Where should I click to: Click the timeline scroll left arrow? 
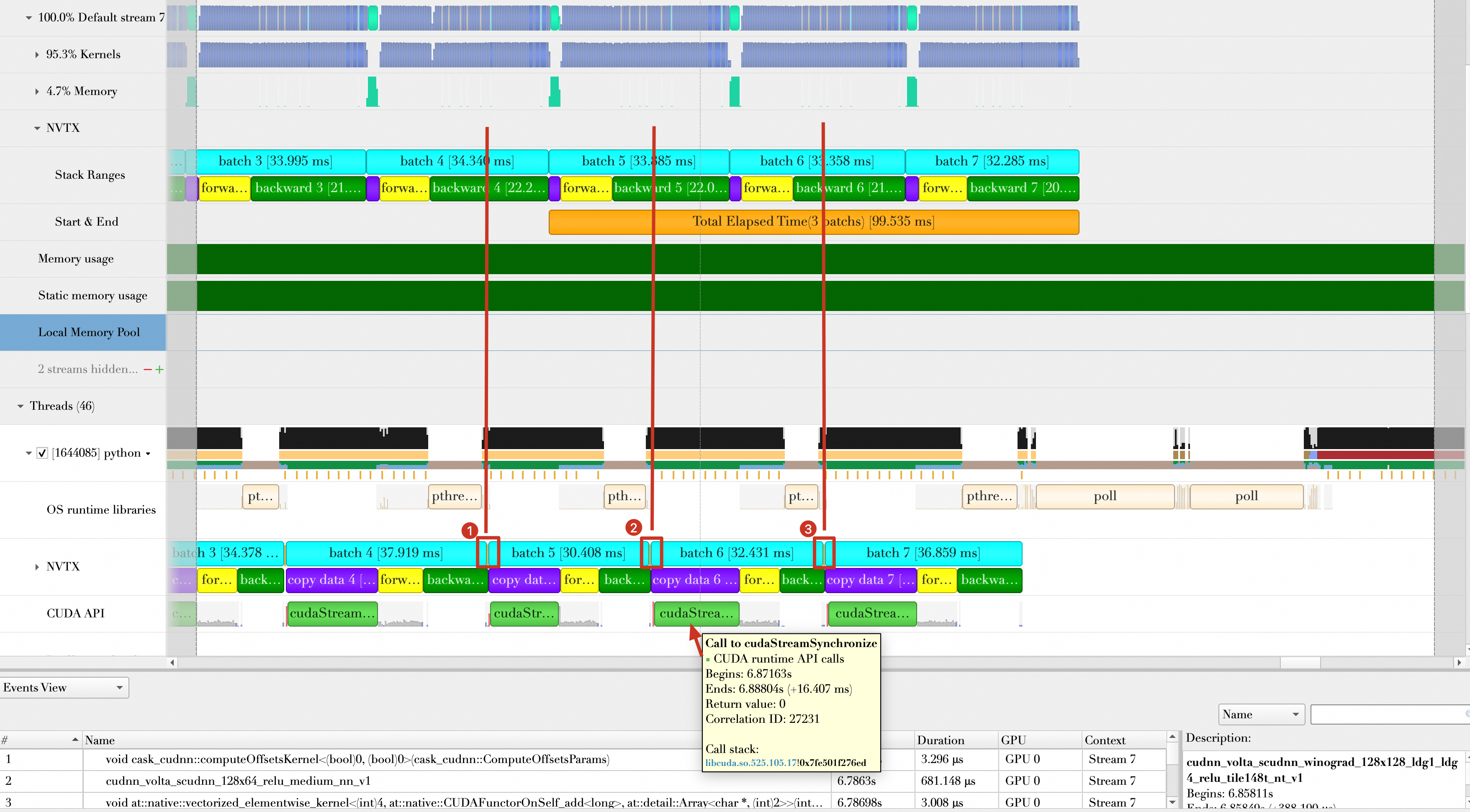173,663
